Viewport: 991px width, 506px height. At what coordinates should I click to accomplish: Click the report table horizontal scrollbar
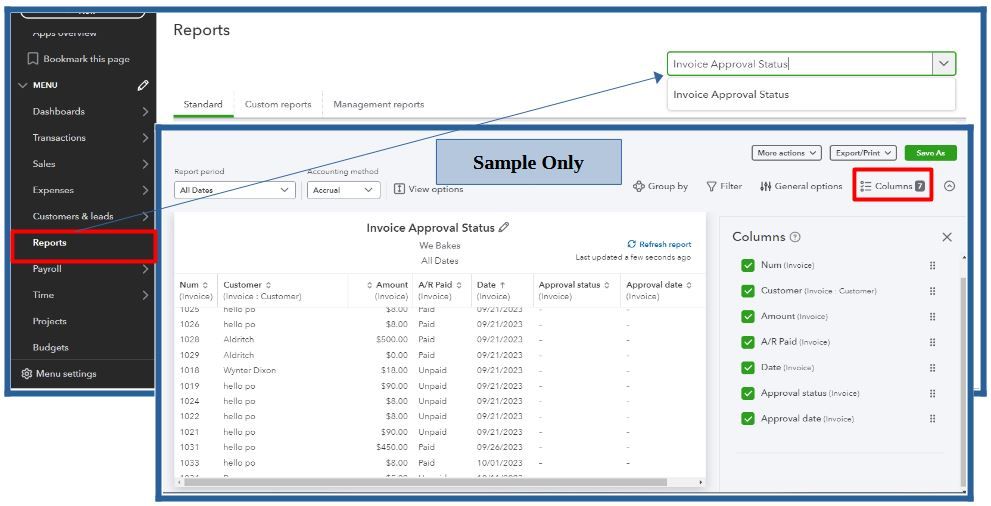tap(423, 482)
